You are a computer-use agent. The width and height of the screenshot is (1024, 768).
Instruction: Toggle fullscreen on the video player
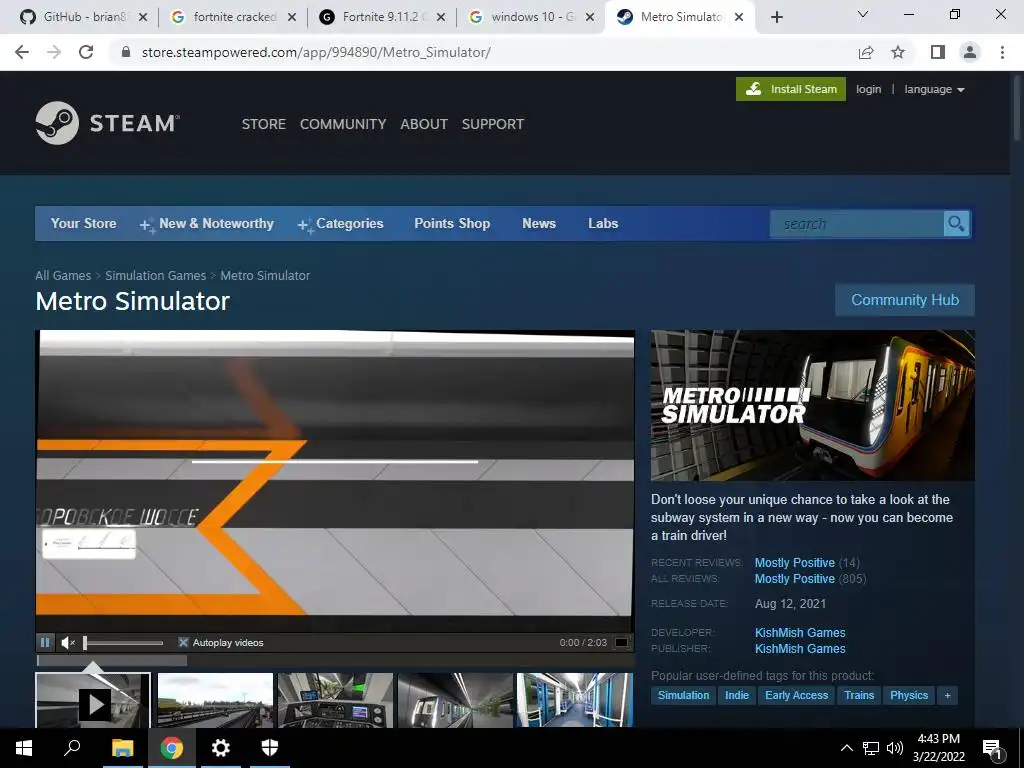(x=622, y=643)
